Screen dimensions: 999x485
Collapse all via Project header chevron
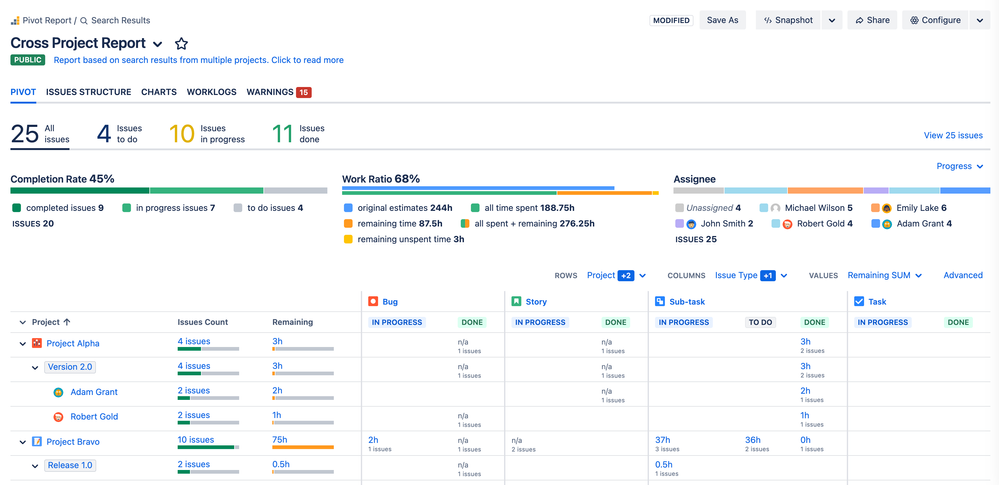click(22, 322)
